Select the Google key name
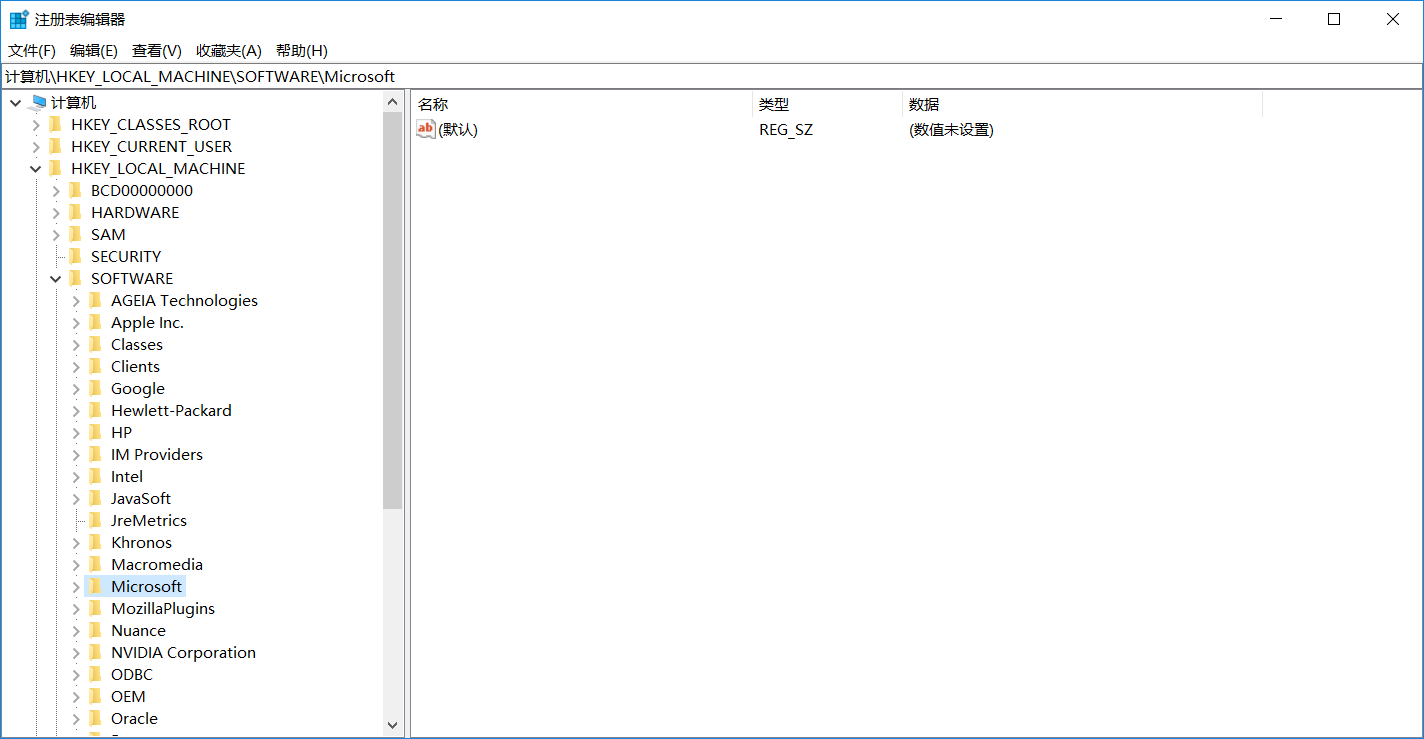 [x=138, y=389]
